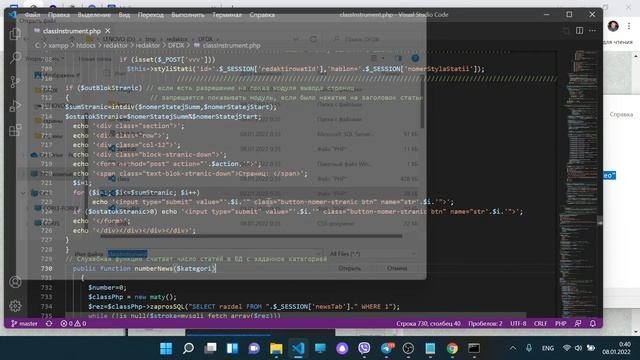Show hidden system tray icons chevron
This screenshot has height=360, width=640.
coord(513,348)
